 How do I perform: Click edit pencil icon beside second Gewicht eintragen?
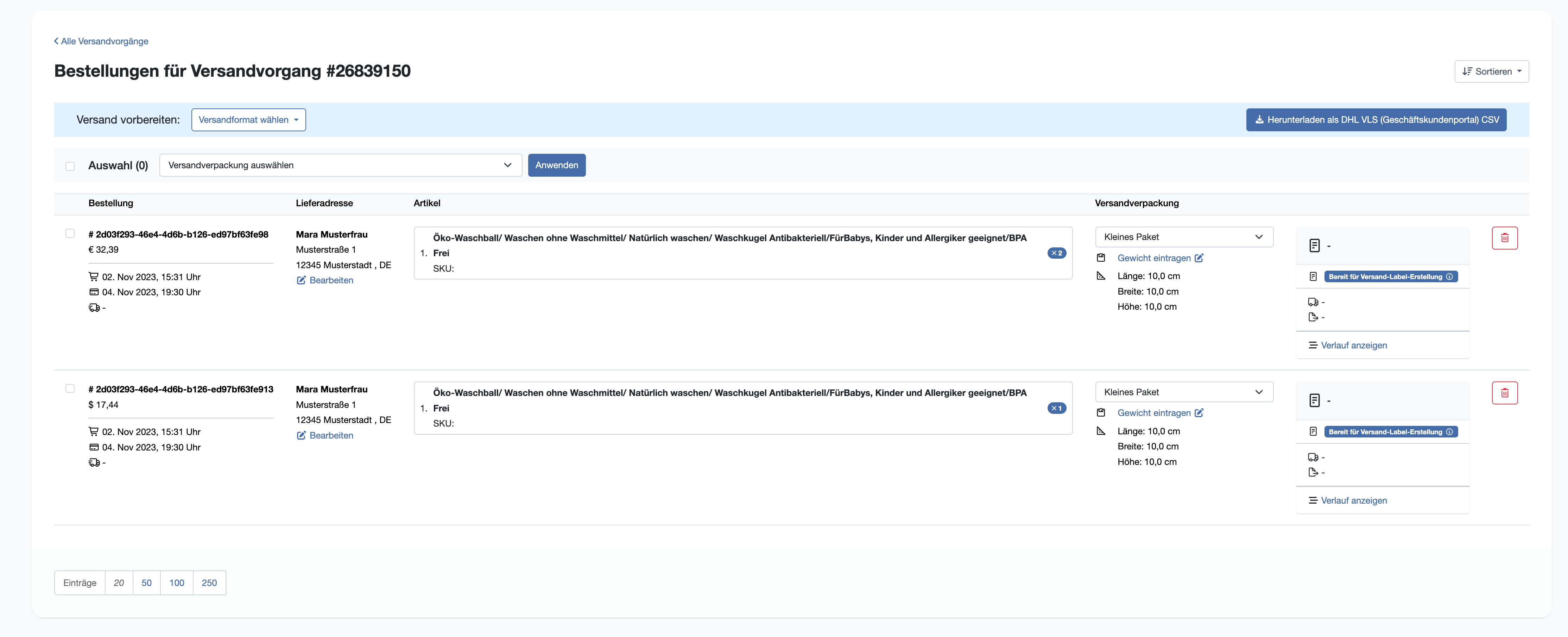pos(1199,413)
